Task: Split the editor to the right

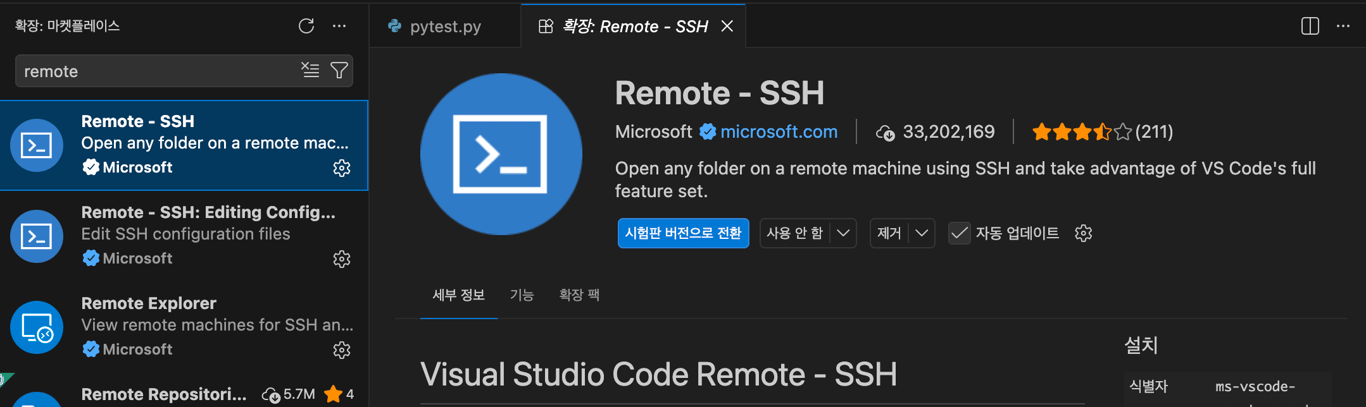Action: coord(1310,26)
